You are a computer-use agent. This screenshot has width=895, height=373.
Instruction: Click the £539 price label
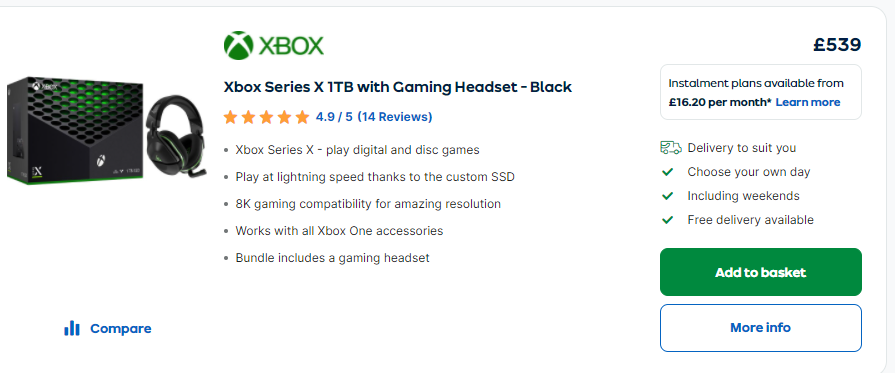click(837, 45)
